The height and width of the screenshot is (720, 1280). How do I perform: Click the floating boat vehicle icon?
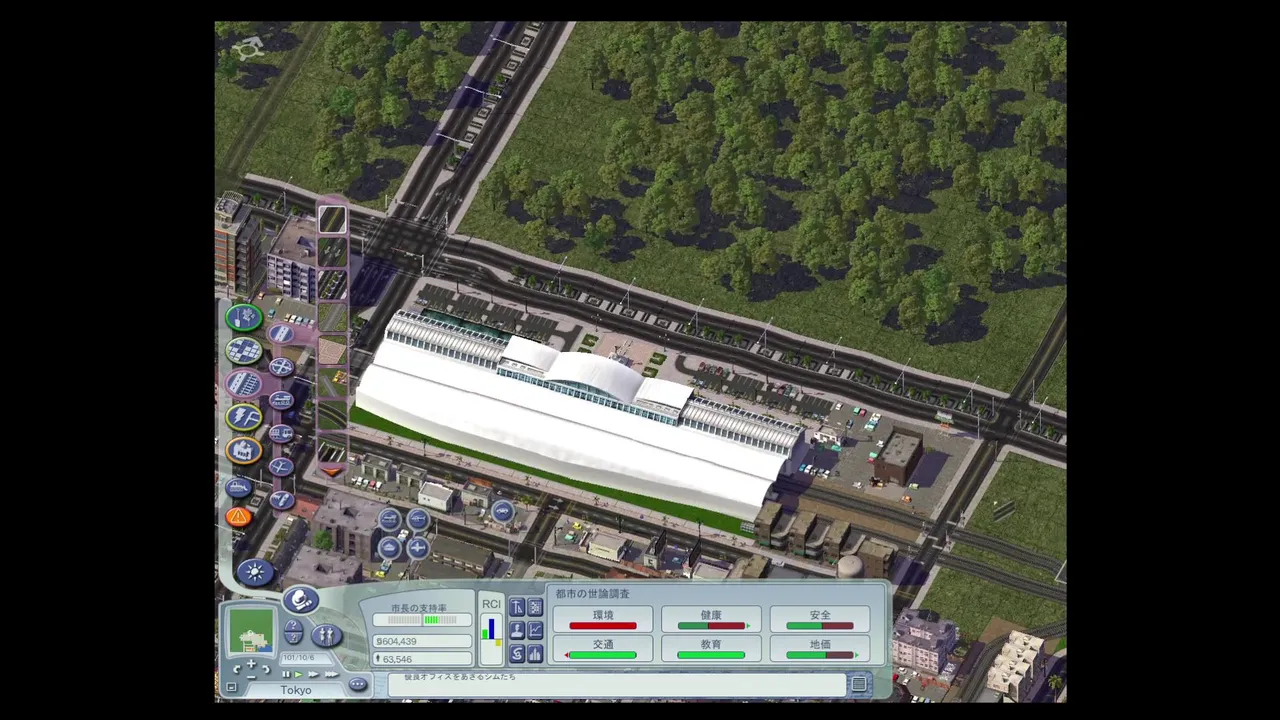389,548
